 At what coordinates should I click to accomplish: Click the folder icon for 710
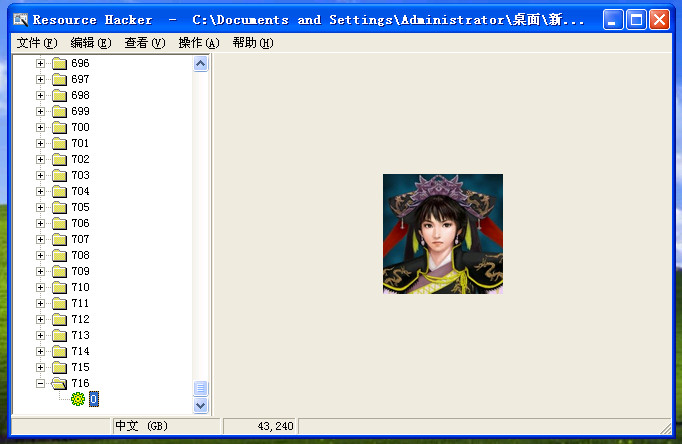coord(60,287)
